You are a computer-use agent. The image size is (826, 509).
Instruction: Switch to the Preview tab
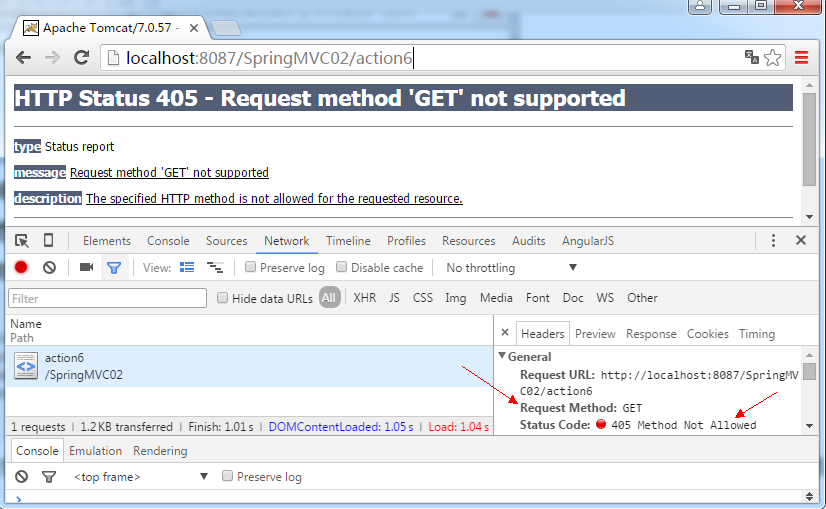[x=595, y=334]
